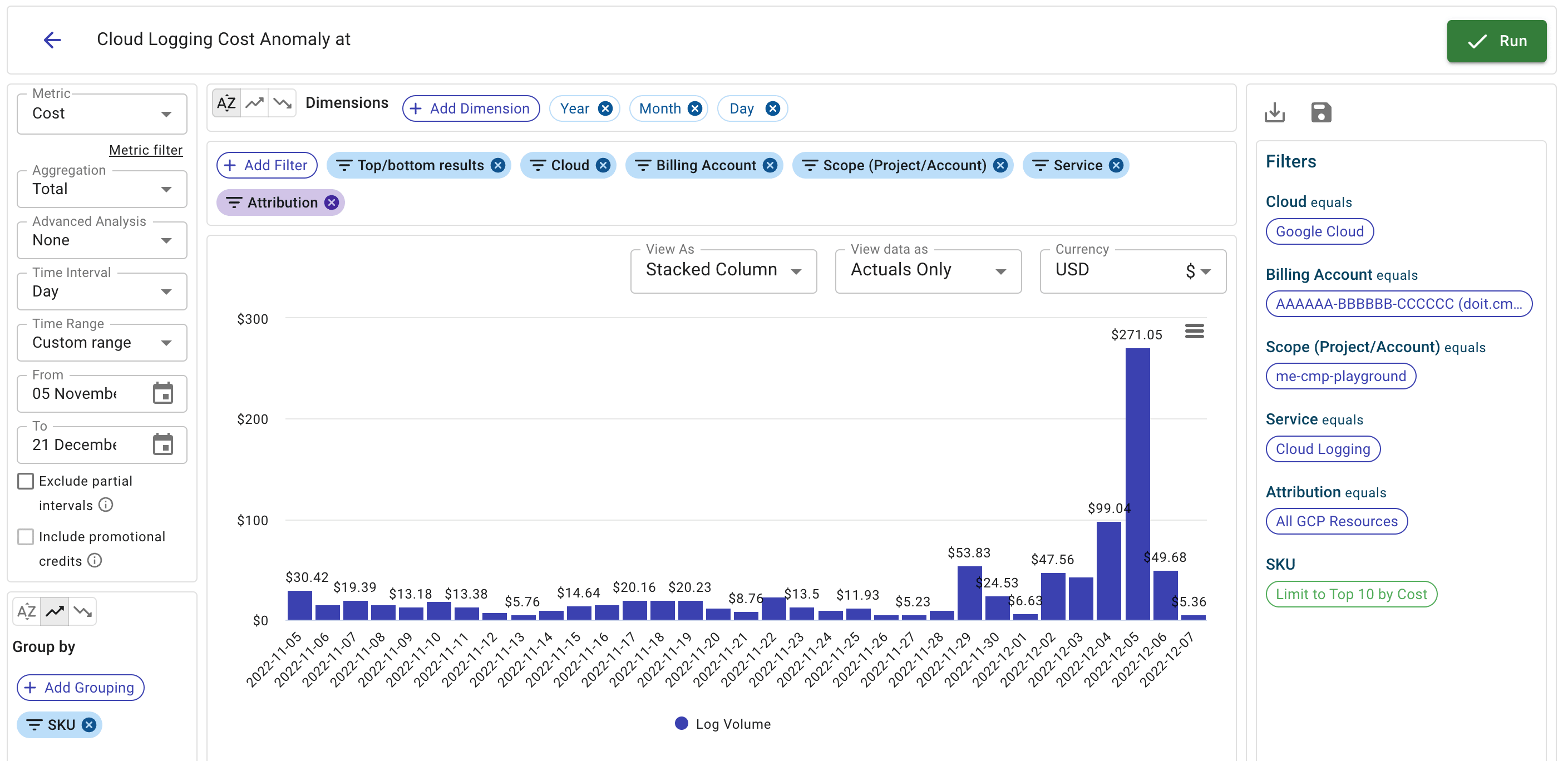Click the back arrow icon
Image resolution: width=1568 pixels, height=761 pixels.
(x=52, y=40)
